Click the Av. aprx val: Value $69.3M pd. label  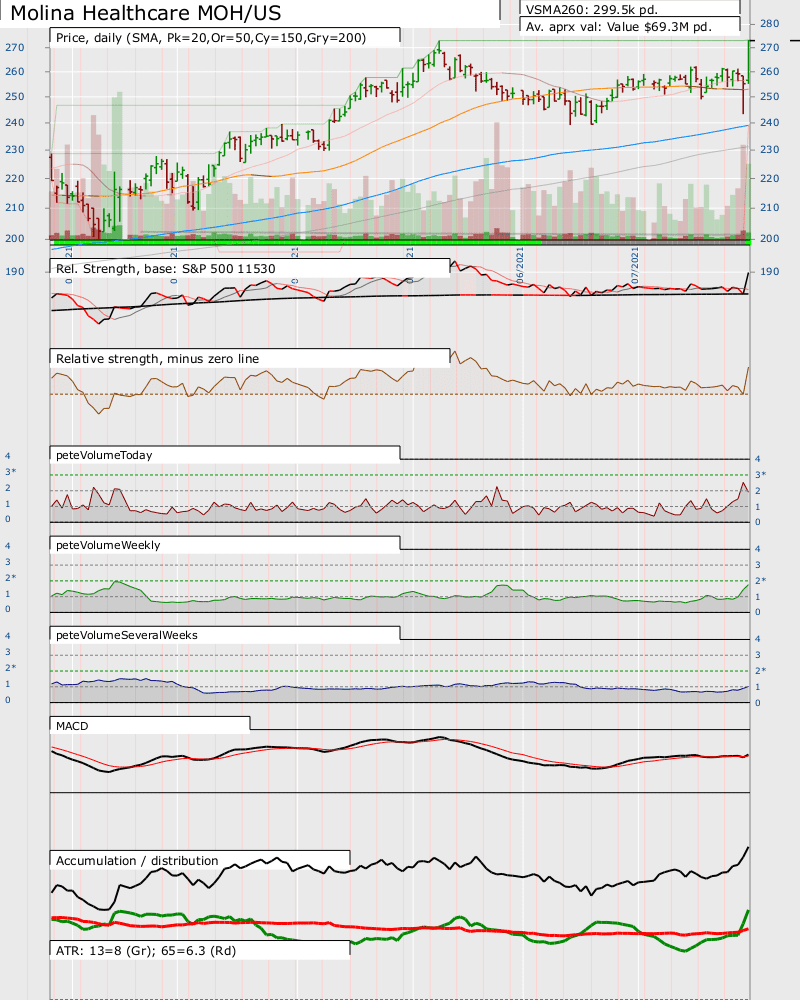(x=618, y=27)
